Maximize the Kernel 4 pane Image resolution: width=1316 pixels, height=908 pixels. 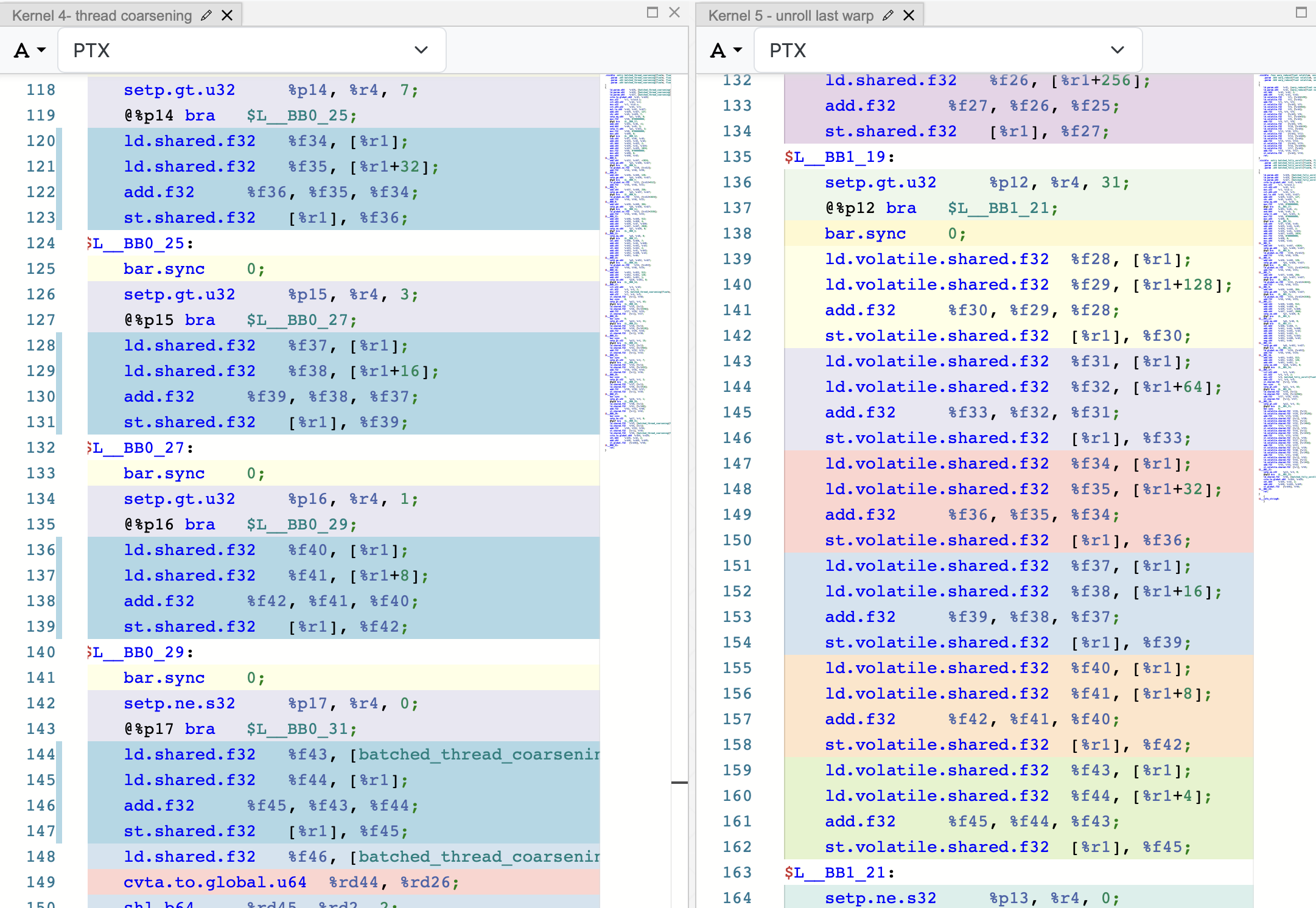pyautogui.click(x=653, y=11)
